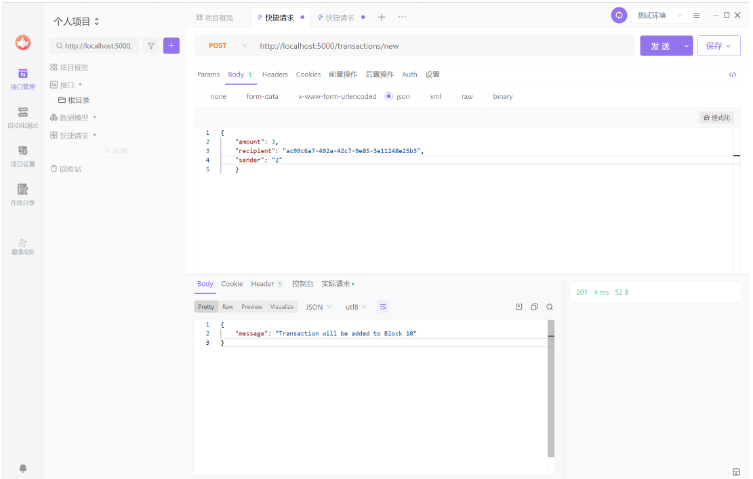
Task: Select the form-data body type
Action: [257, 97]
